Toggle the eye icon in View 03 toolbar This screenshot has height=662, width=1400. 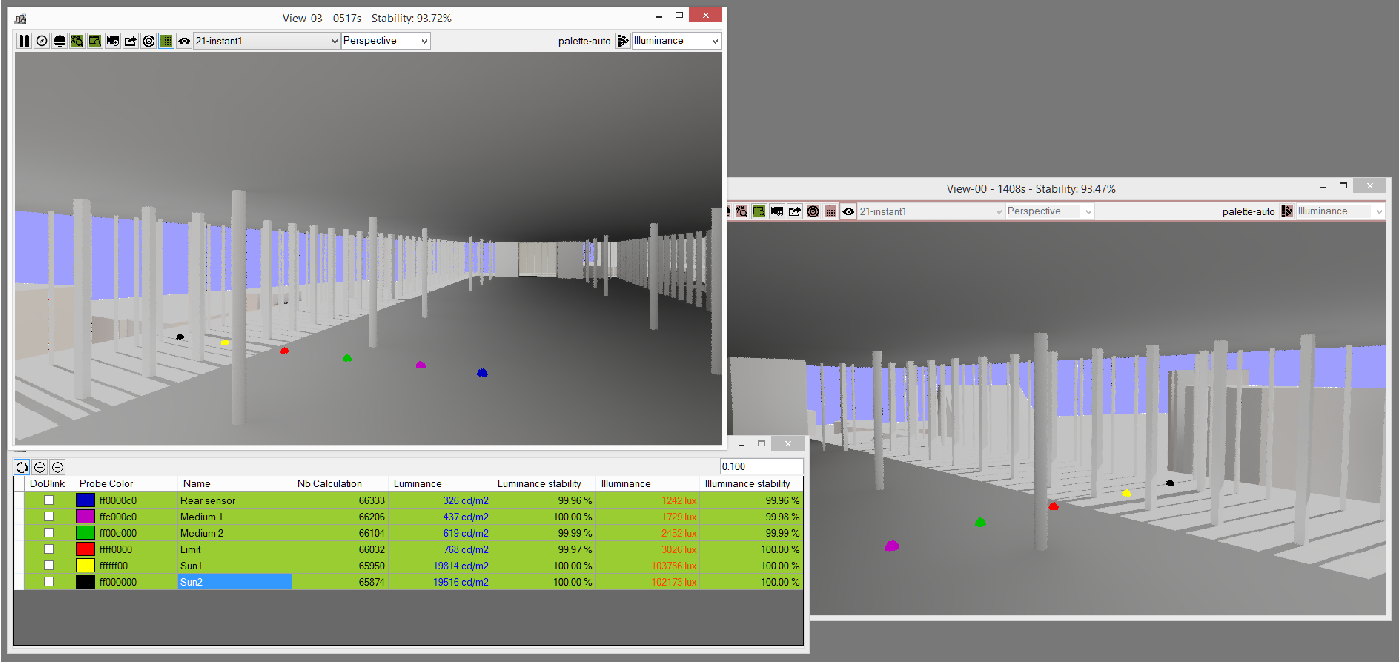click(x=184, y=41)
